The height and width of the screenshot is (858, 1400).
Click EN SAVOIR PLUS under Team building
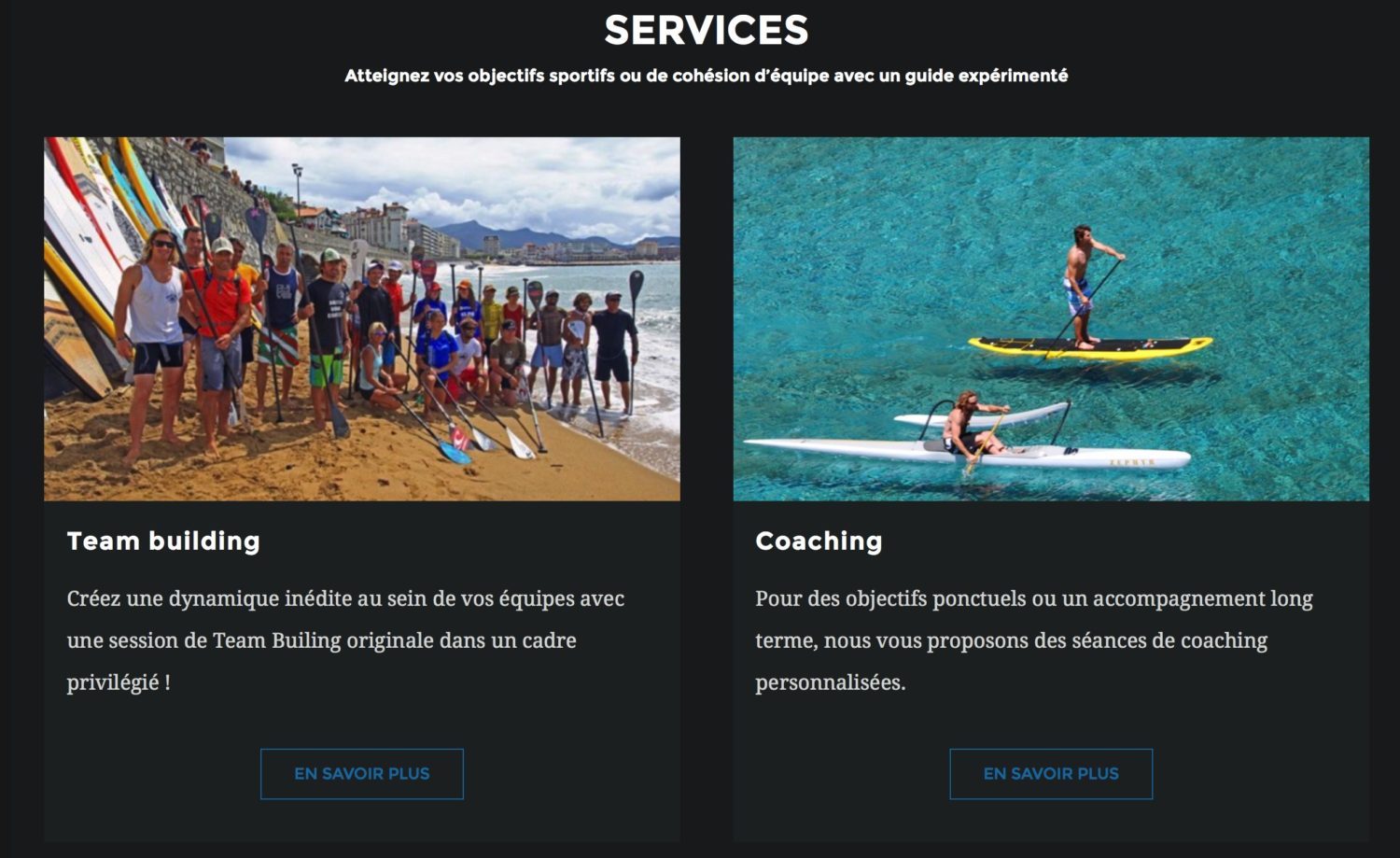362,773
